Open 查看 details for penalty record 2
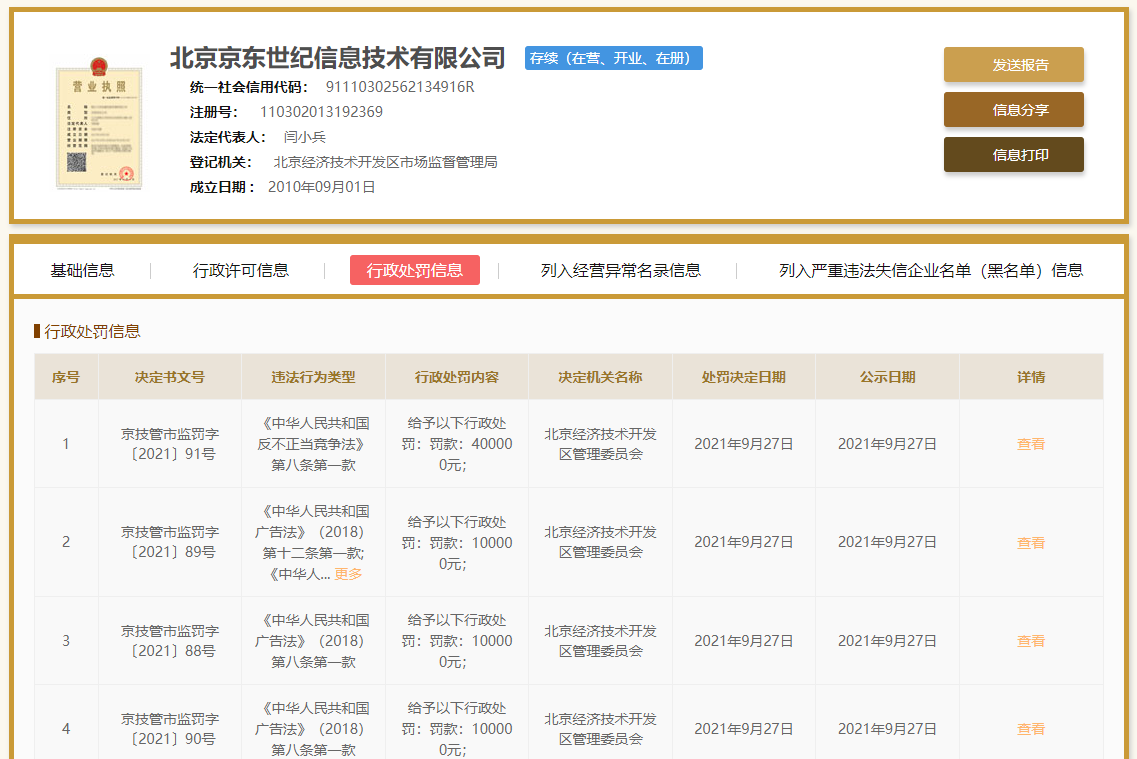 (x=1030, y=542)
